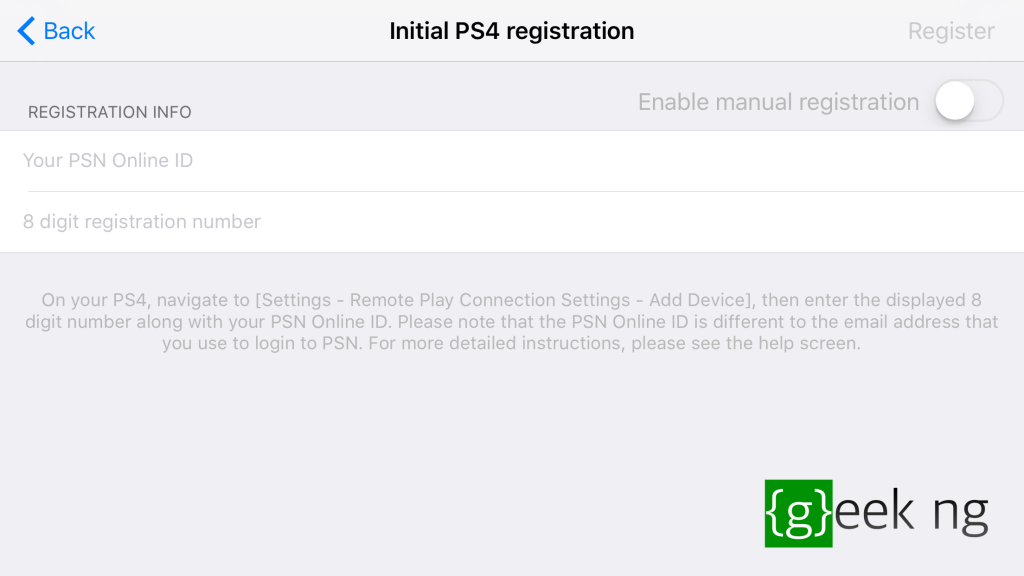Click the Enable manual registration label
Viewport: 1024px width, 576px height.
778,102
